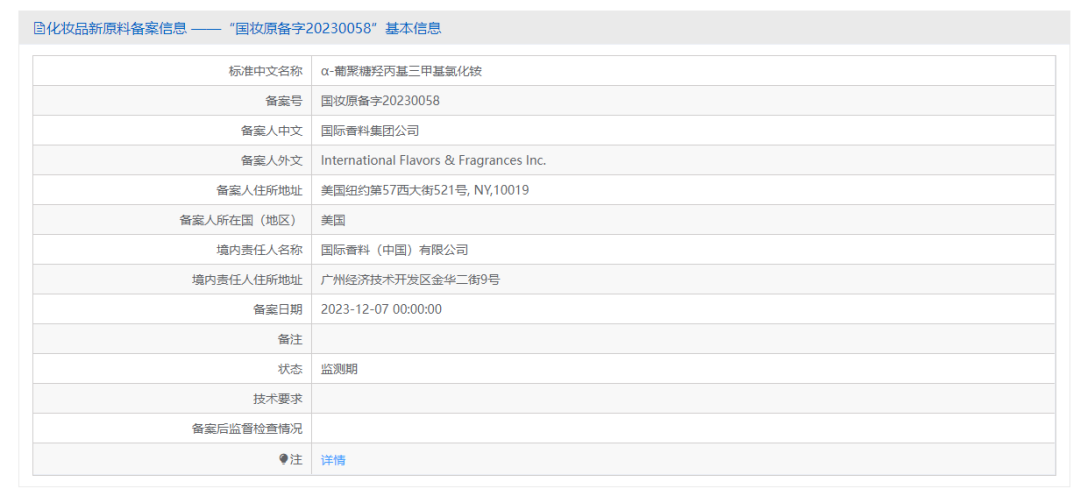The width and height of the screenshot is (1080, 496).
Task: Click the status value 监测期
Action: coord(339,369)
